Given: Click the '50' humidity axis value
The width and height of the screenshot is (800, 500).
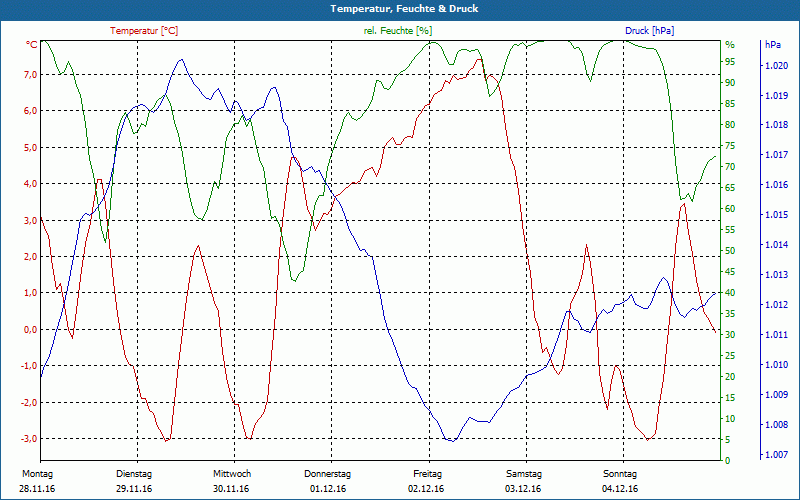Looking at the screenshot, I should 730,251.
